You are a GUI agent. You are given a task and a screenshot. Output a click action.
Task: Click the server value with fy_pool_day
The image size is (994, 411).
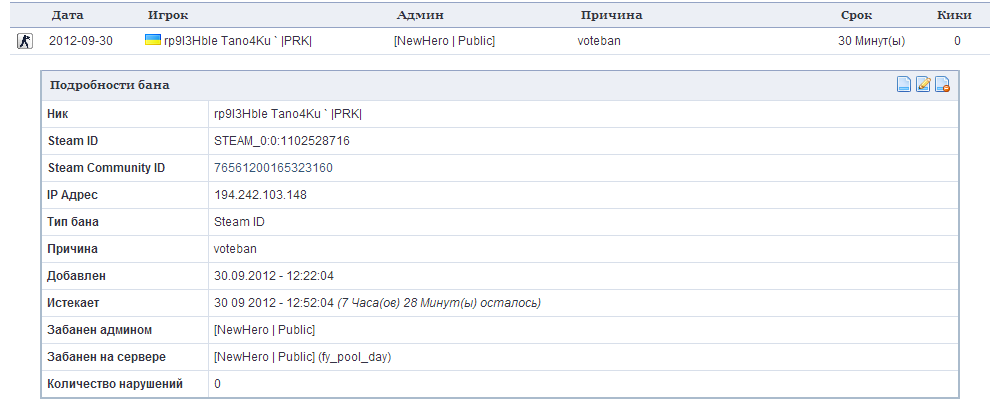coord(302,357)
